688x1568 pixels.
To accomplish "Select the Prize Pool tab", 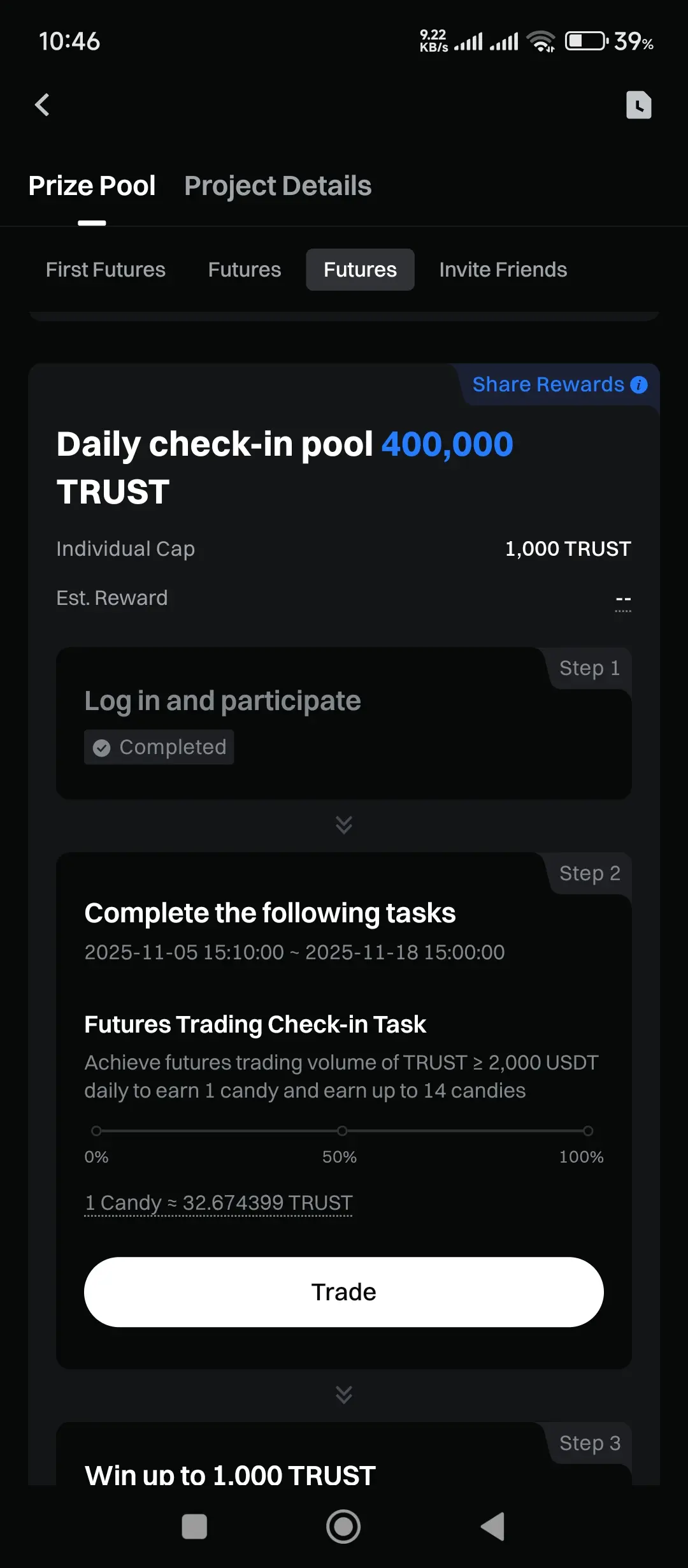I will [x=92, y=186].
